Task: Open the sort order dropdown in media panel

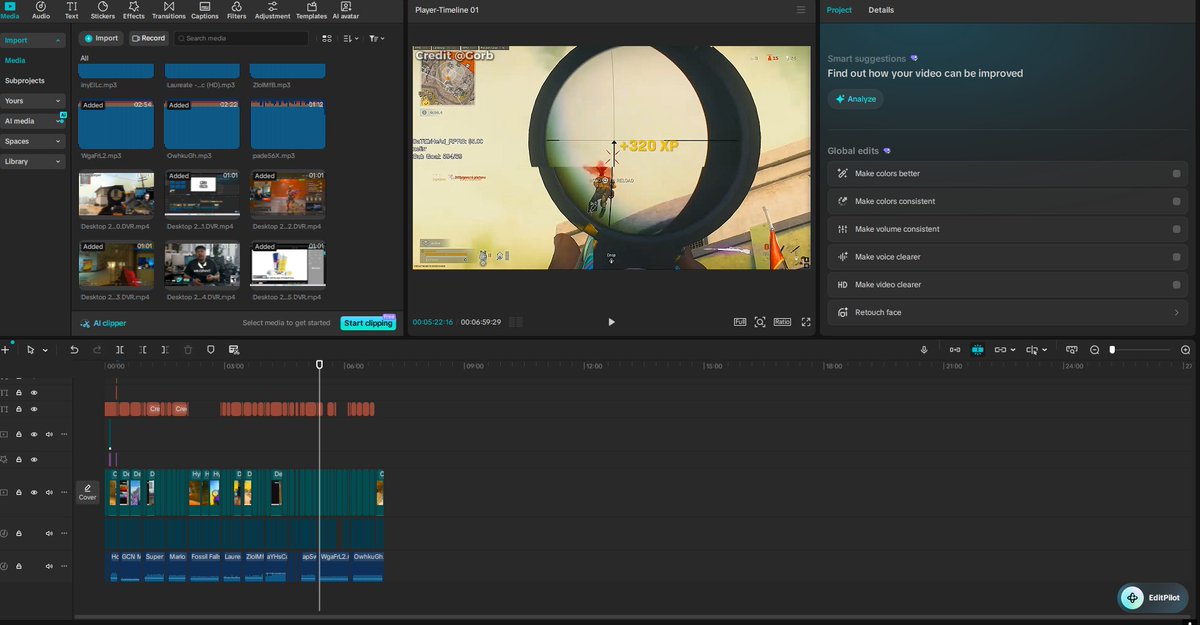Action: (x=351, y=38)
